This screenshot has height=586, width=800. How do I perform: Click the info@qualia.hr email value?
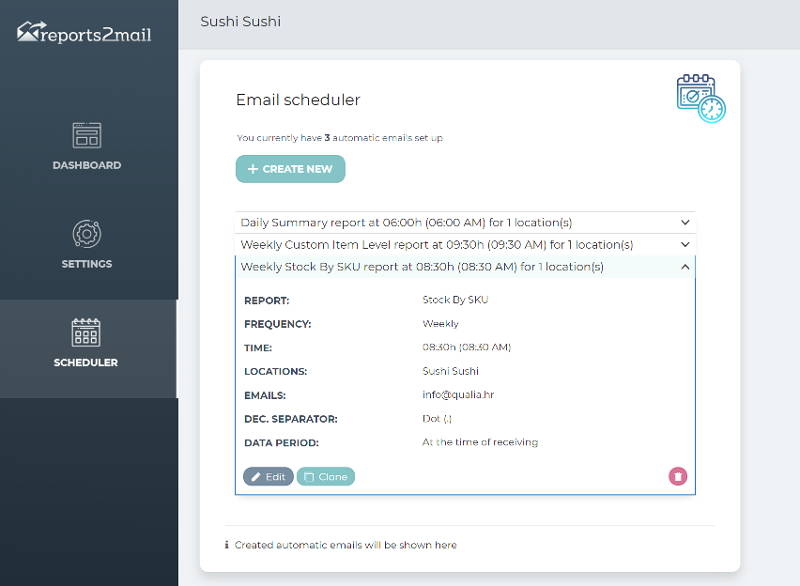[x=458, y=395]
